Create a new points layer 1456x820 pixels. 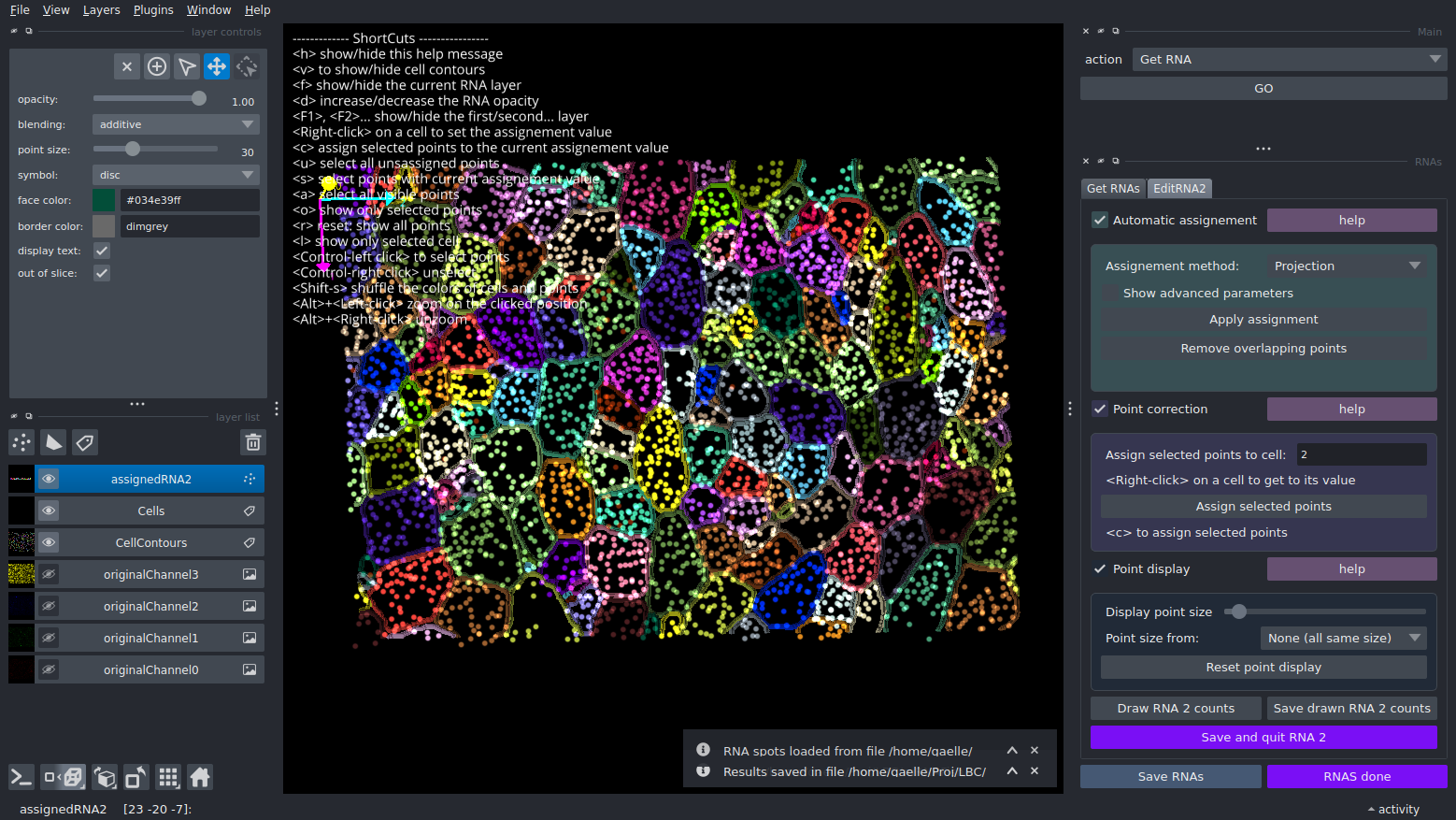point(21,442)
